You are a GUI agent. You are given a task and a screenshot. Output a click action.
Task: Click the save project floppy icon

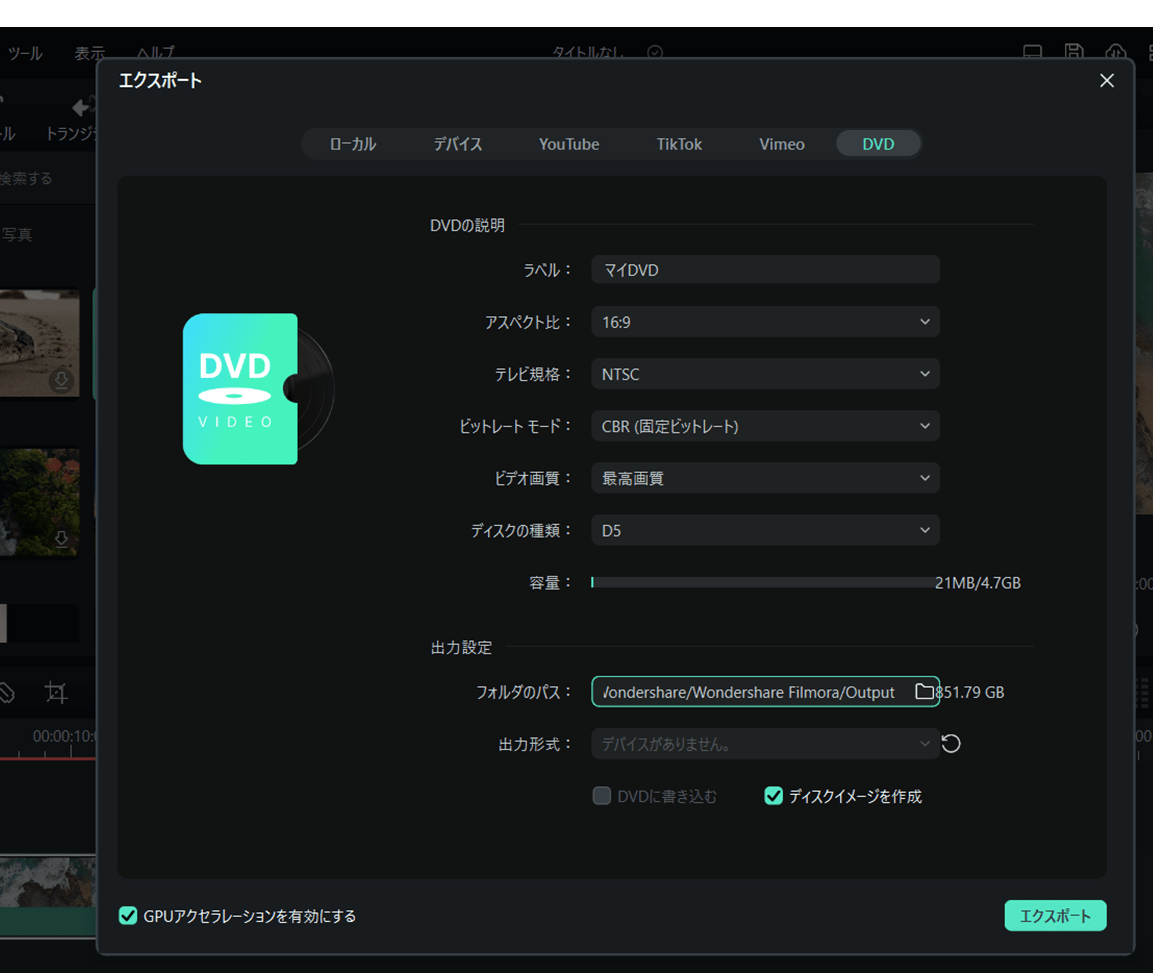1074,50
